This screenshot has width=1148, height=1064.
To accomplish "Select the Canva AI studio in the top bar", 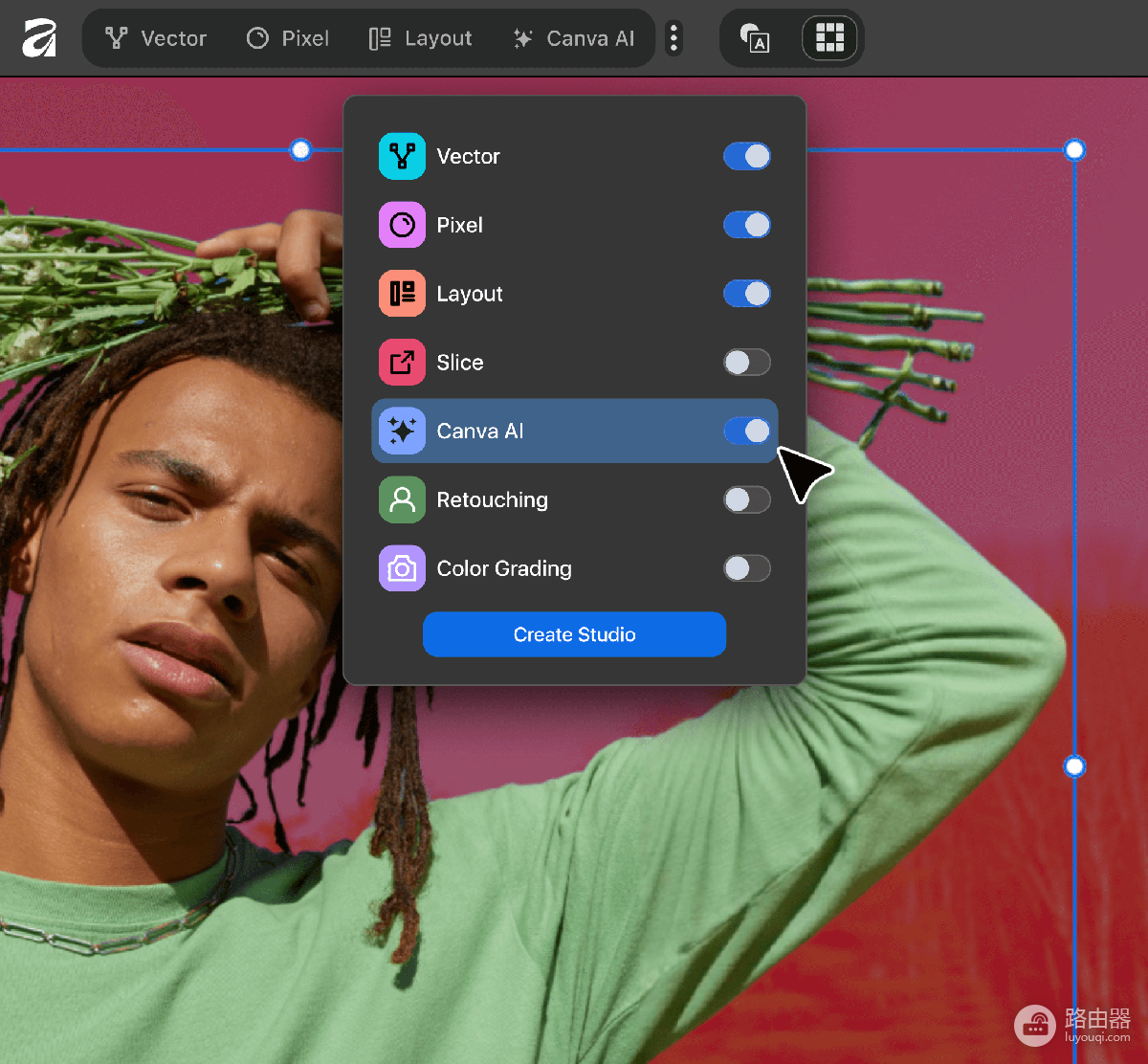I will [x=573, y=38].
